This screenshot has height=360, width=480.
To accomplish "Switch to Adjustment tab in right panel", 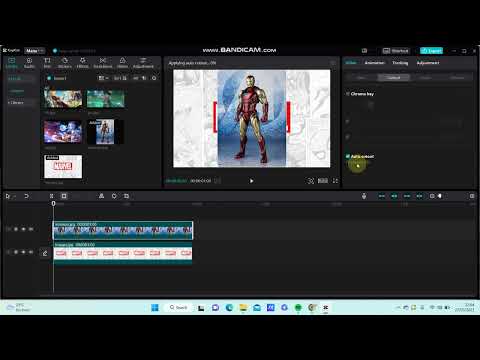I will click(428, 63).
